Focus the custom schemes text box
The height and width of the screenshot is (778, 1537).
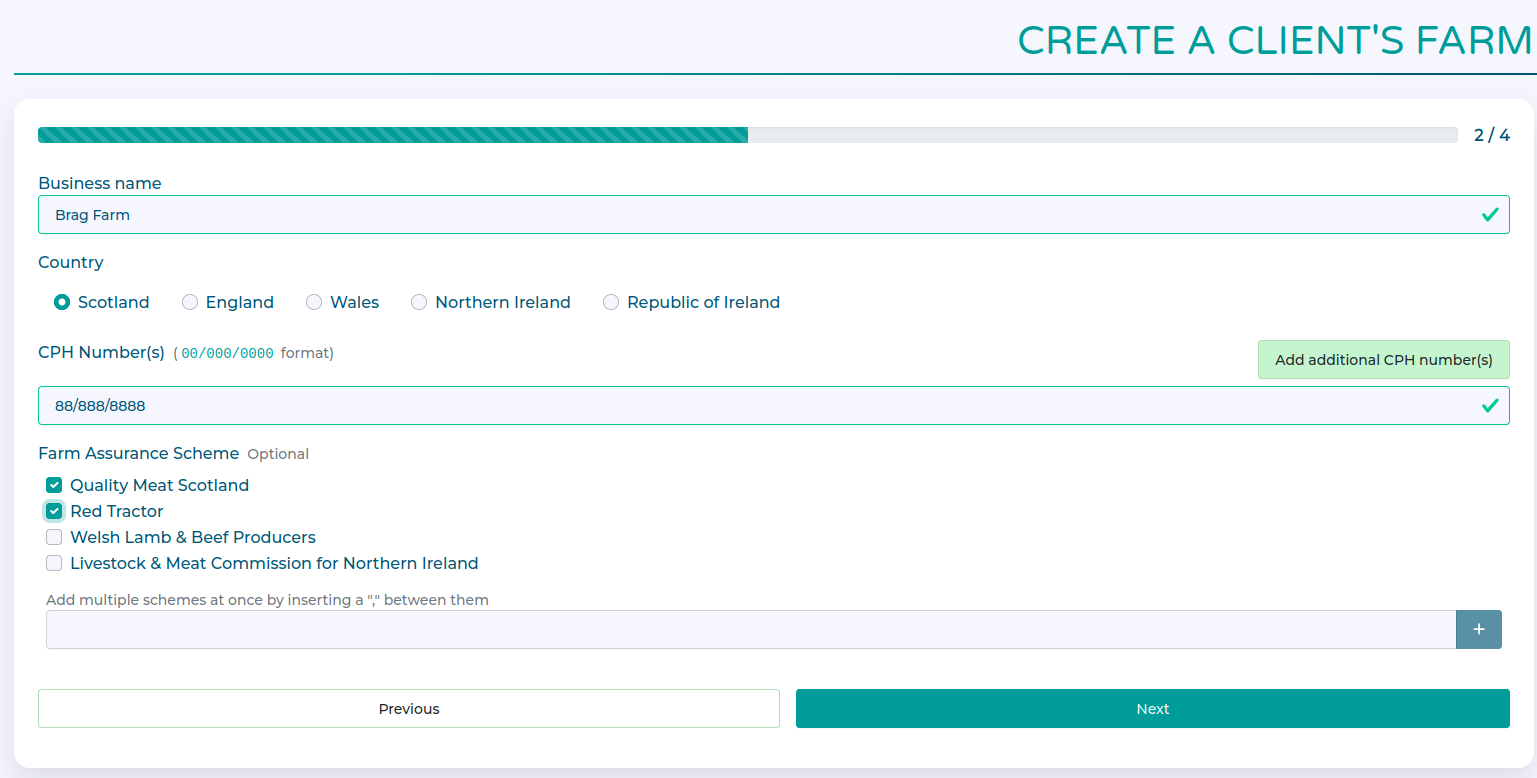tap(750, 630)
